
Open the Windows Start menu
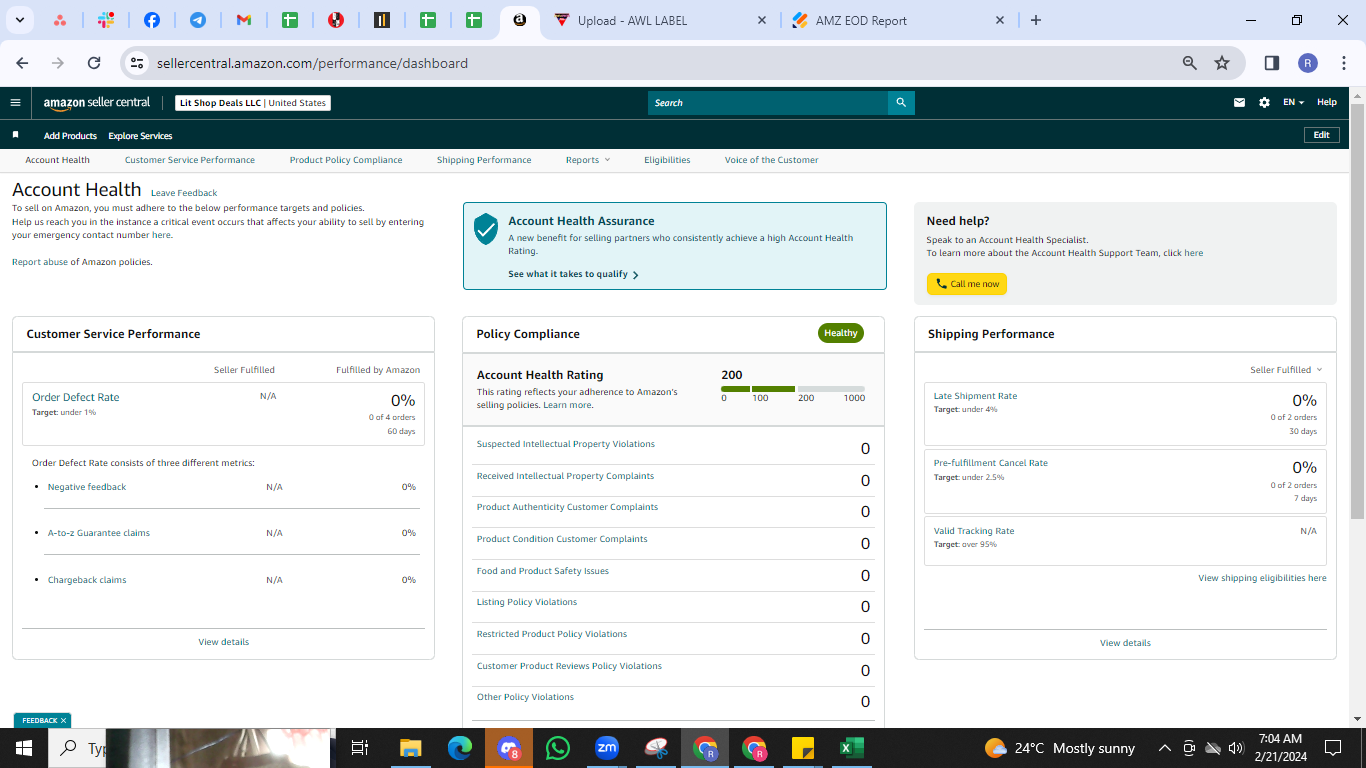[24, 748]
